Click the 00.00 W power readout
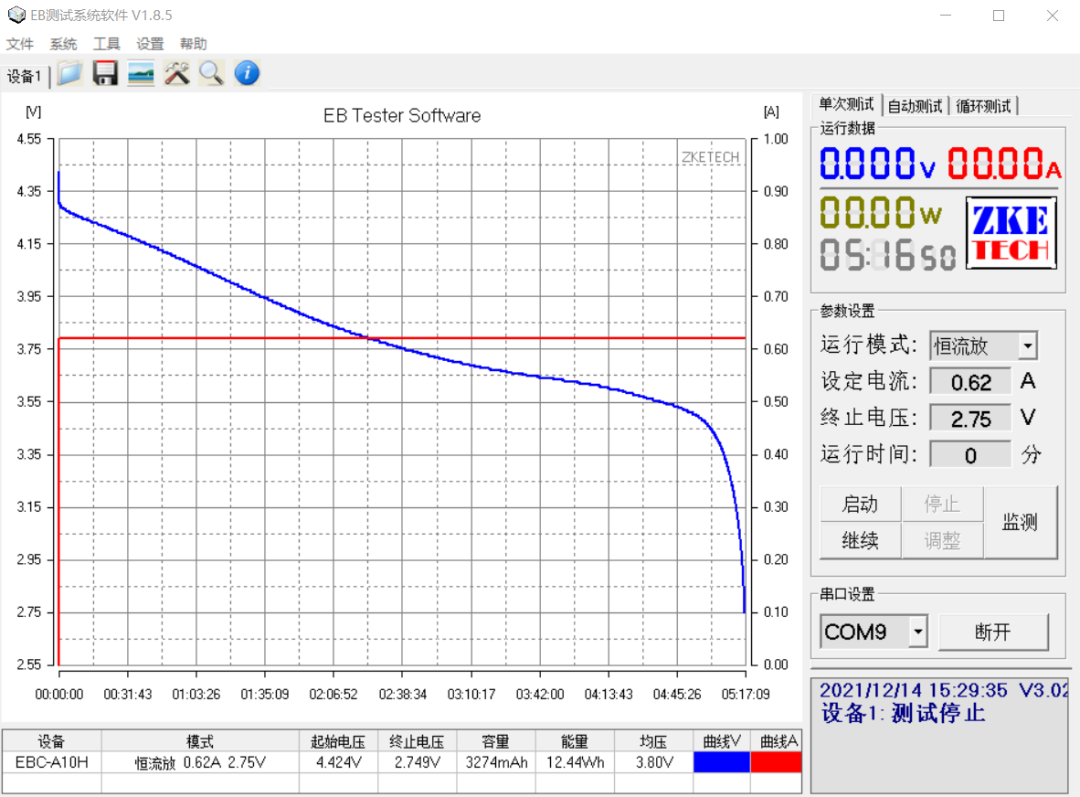This screenshot has height=797, width=1080. (x=880, y=212)
